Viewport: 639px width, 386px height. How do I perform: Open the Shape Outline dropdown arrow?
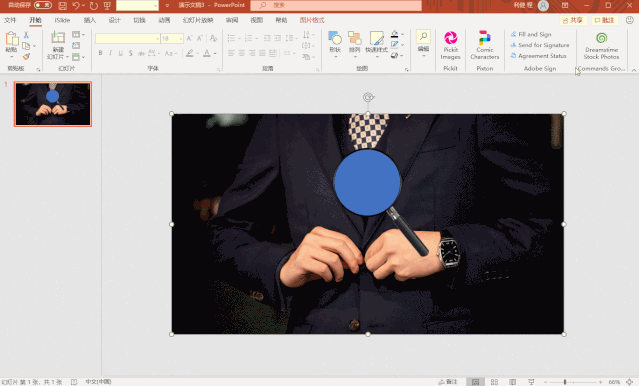403,45
